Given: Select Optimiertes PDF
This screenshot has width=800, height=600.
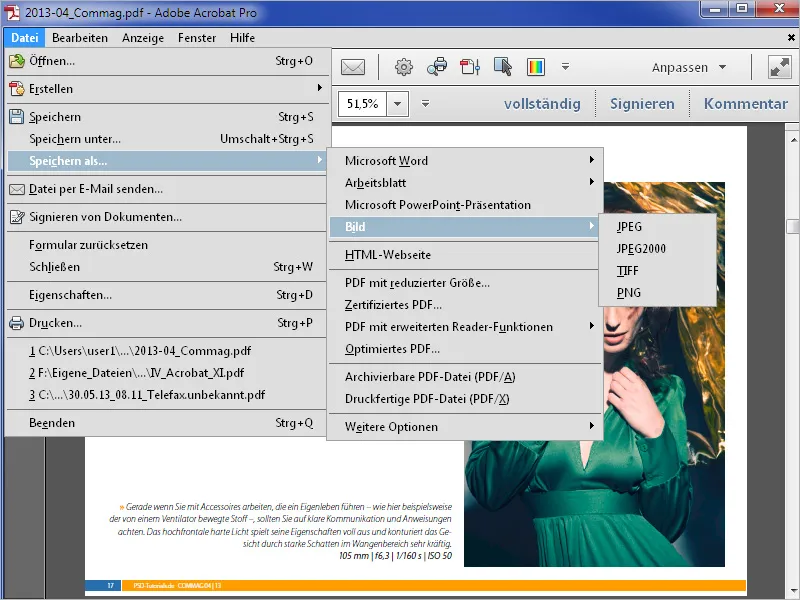Looking at the screenshot, I should pyautogui.click(x=464, y=349).
